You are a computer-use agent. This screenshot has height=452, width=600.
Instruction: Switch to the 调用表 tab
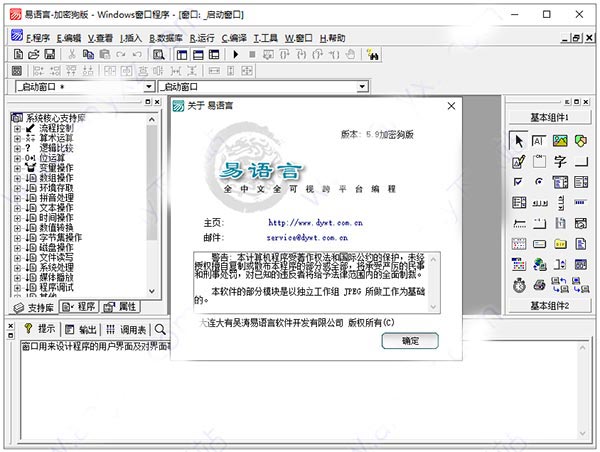pyautogui.click(x=126, y=329)
